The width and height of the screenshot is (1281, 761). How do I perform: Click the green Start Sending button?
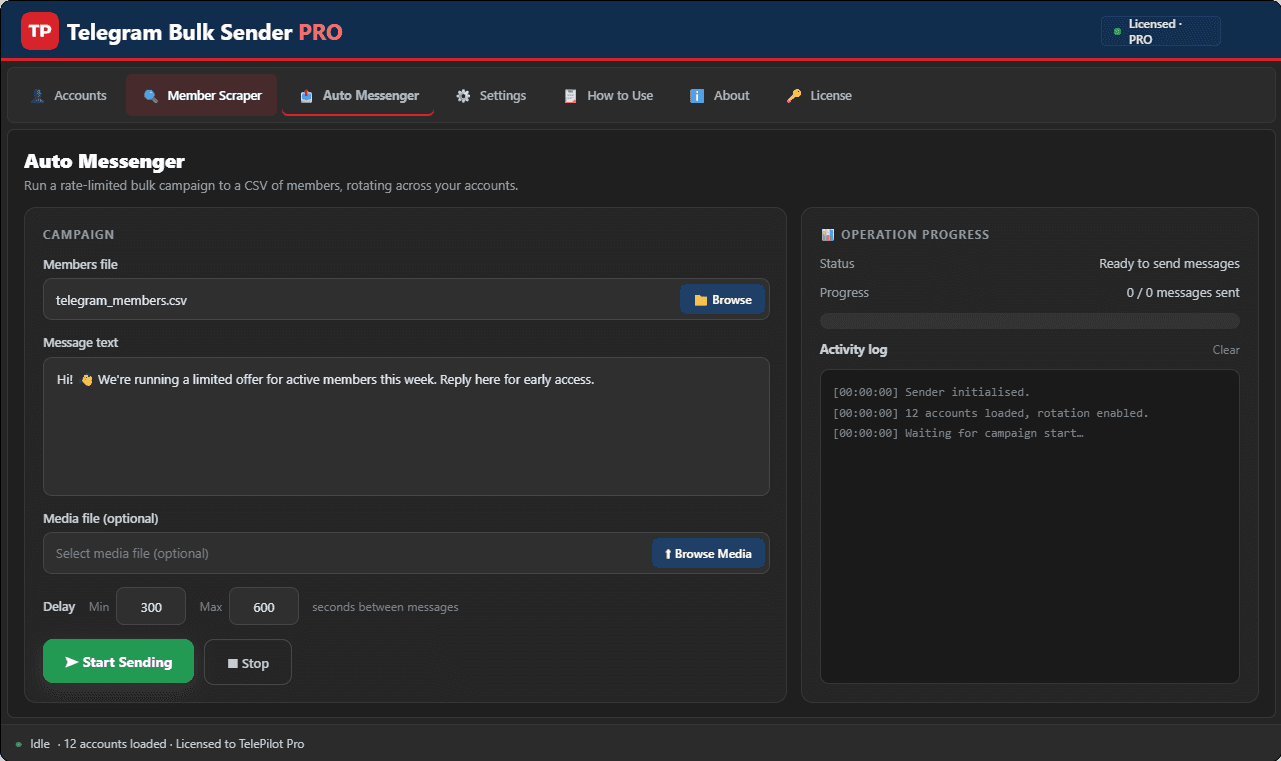[118, 662]
